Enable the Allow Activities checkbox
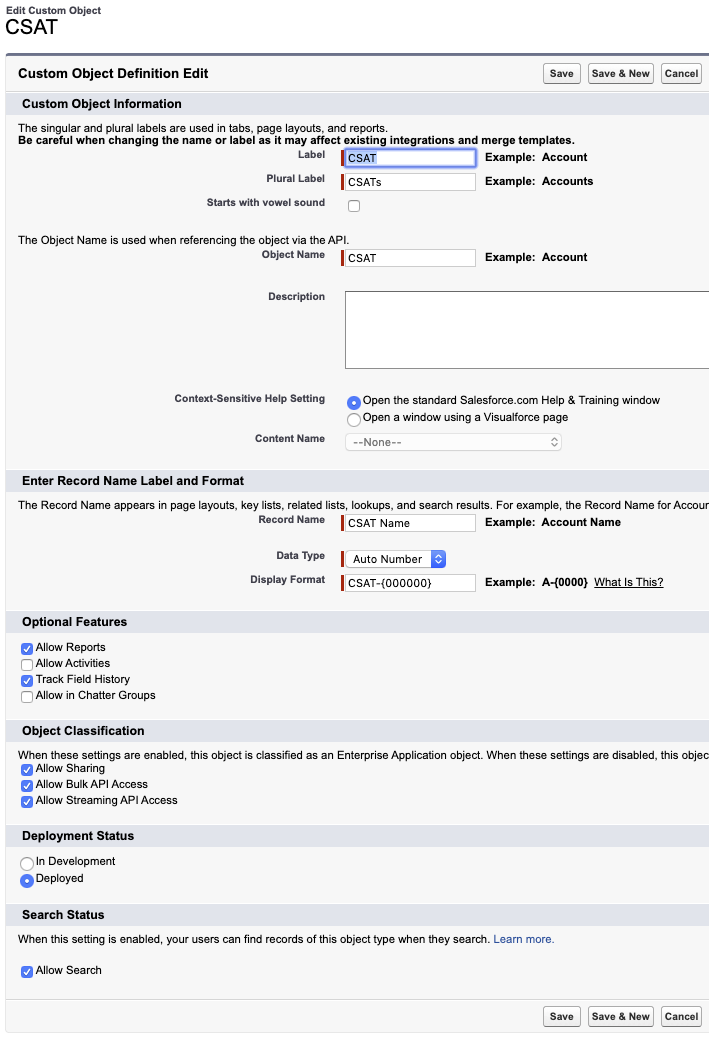This screenshot has width=709, height=1039. tap(27, 664)
